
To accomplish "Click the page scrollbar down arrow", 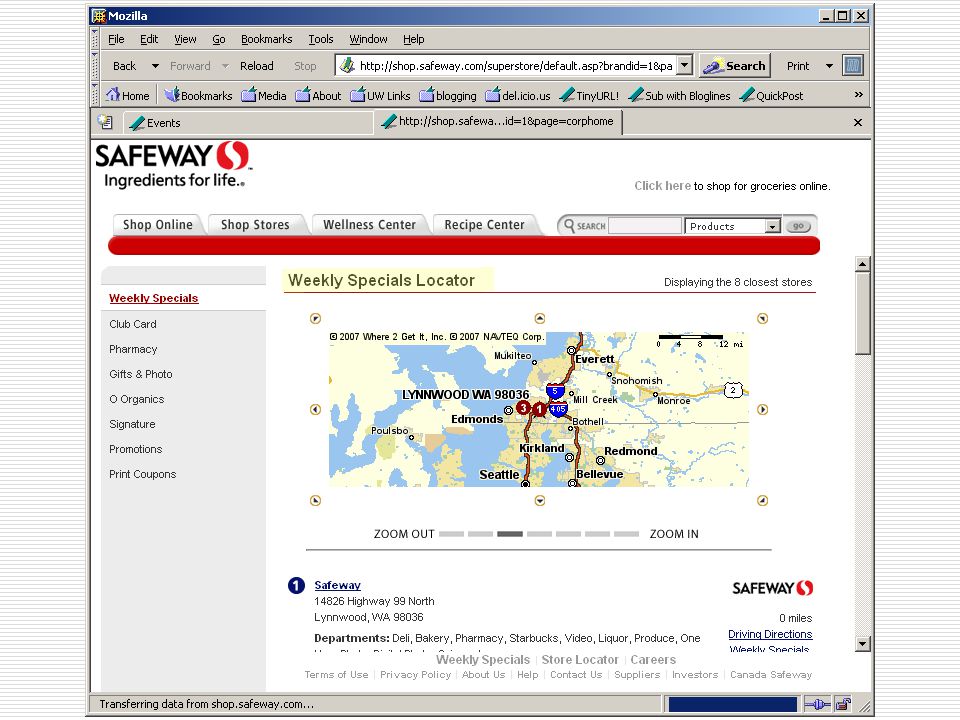I will [x=863, y=643].
